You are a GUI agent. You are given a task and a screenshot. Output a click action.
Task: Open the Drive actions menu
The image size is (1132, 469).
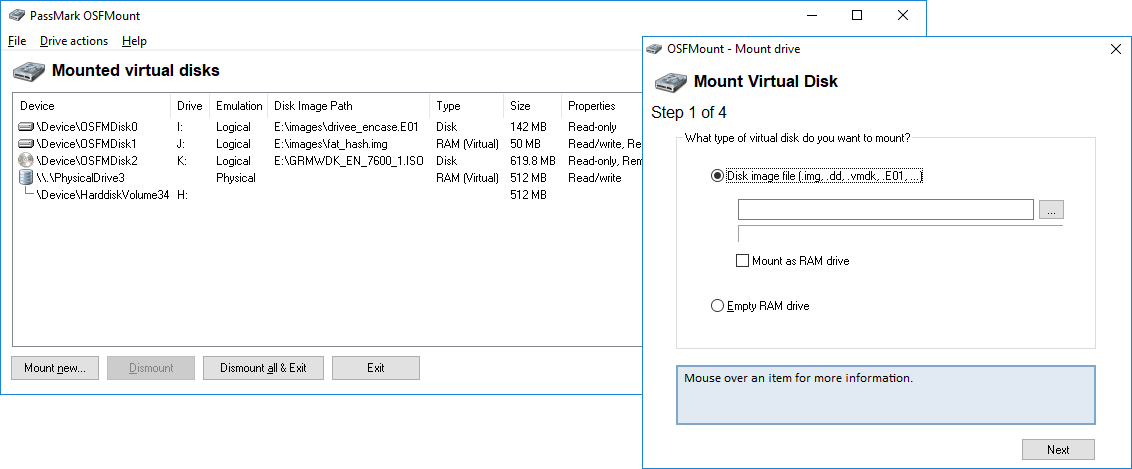click(74, 41)
